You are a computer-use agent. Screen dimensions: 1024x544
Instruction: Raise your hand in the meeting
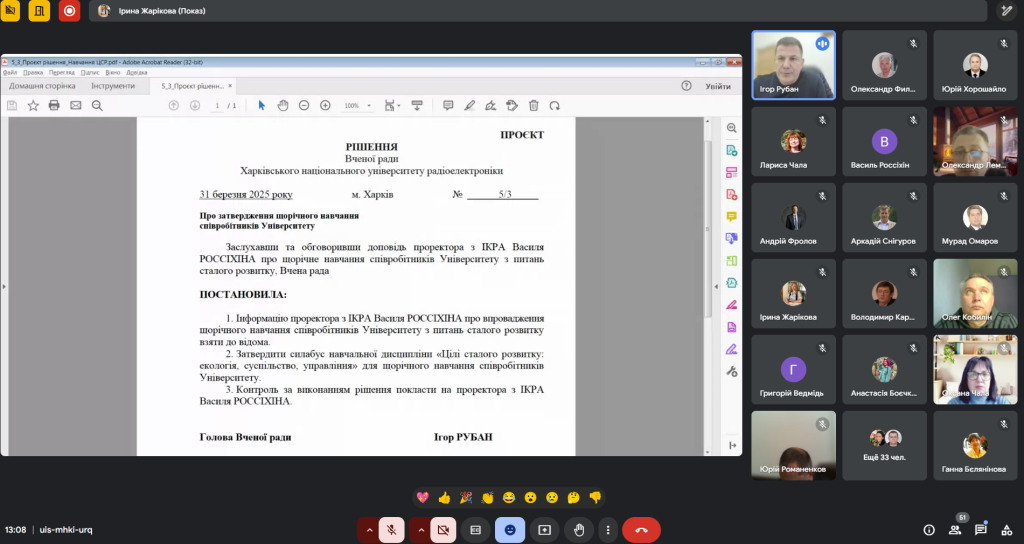(578, 529)
